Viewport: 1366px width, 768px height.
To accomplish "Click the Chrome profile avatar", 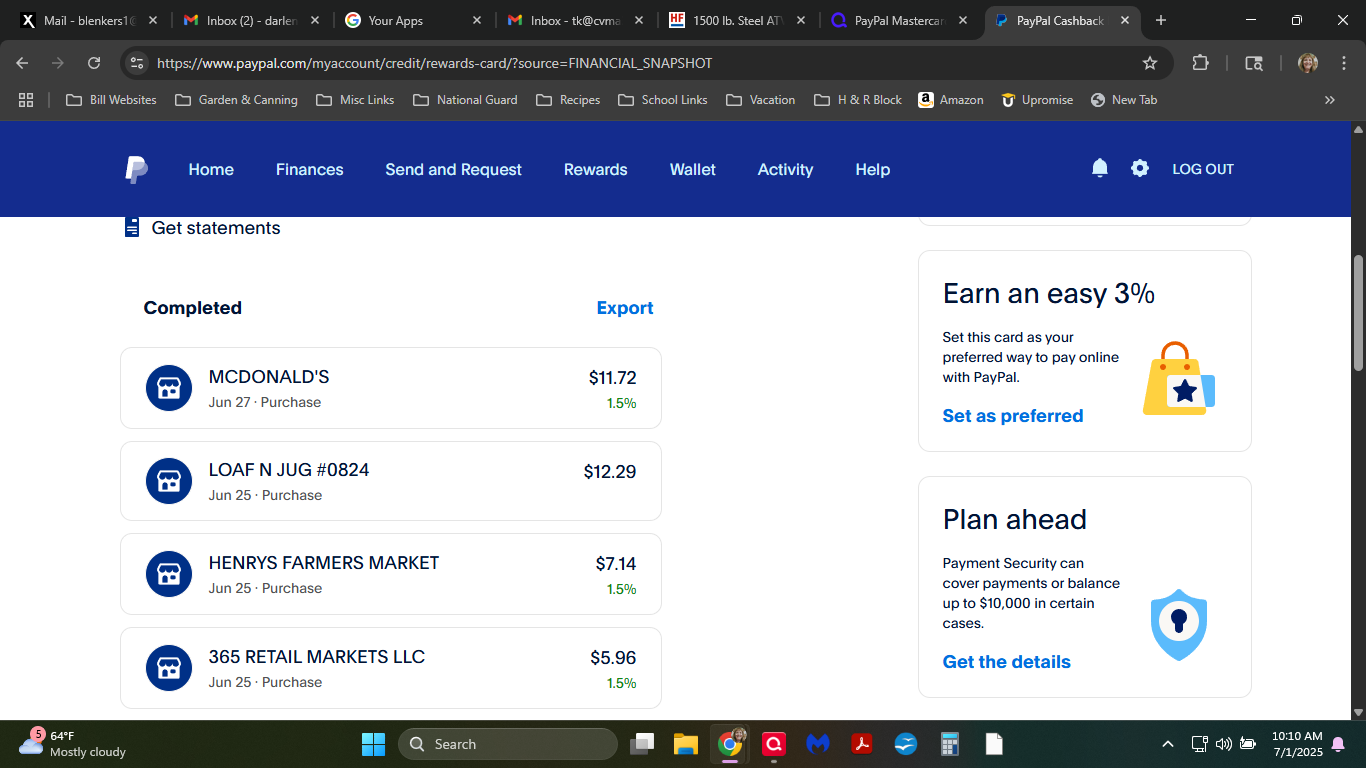I will [1308, 63].
